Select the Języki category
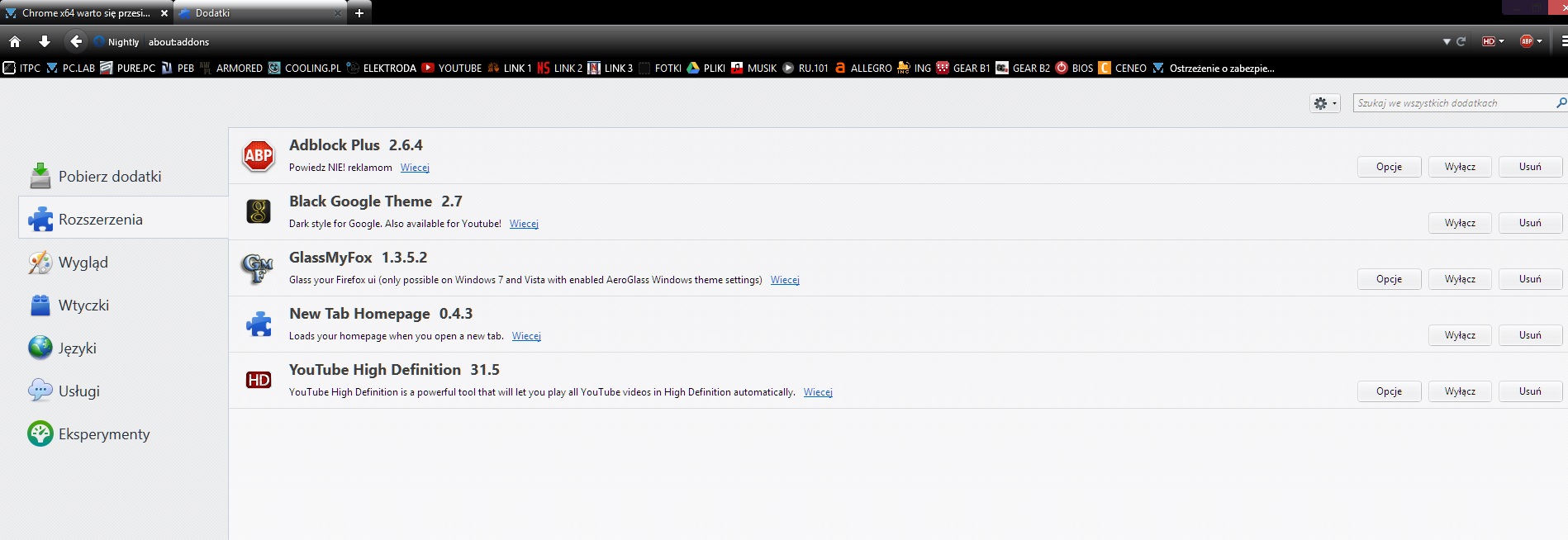This screenshot has width=1568, height=540. [x=123, y=348]
